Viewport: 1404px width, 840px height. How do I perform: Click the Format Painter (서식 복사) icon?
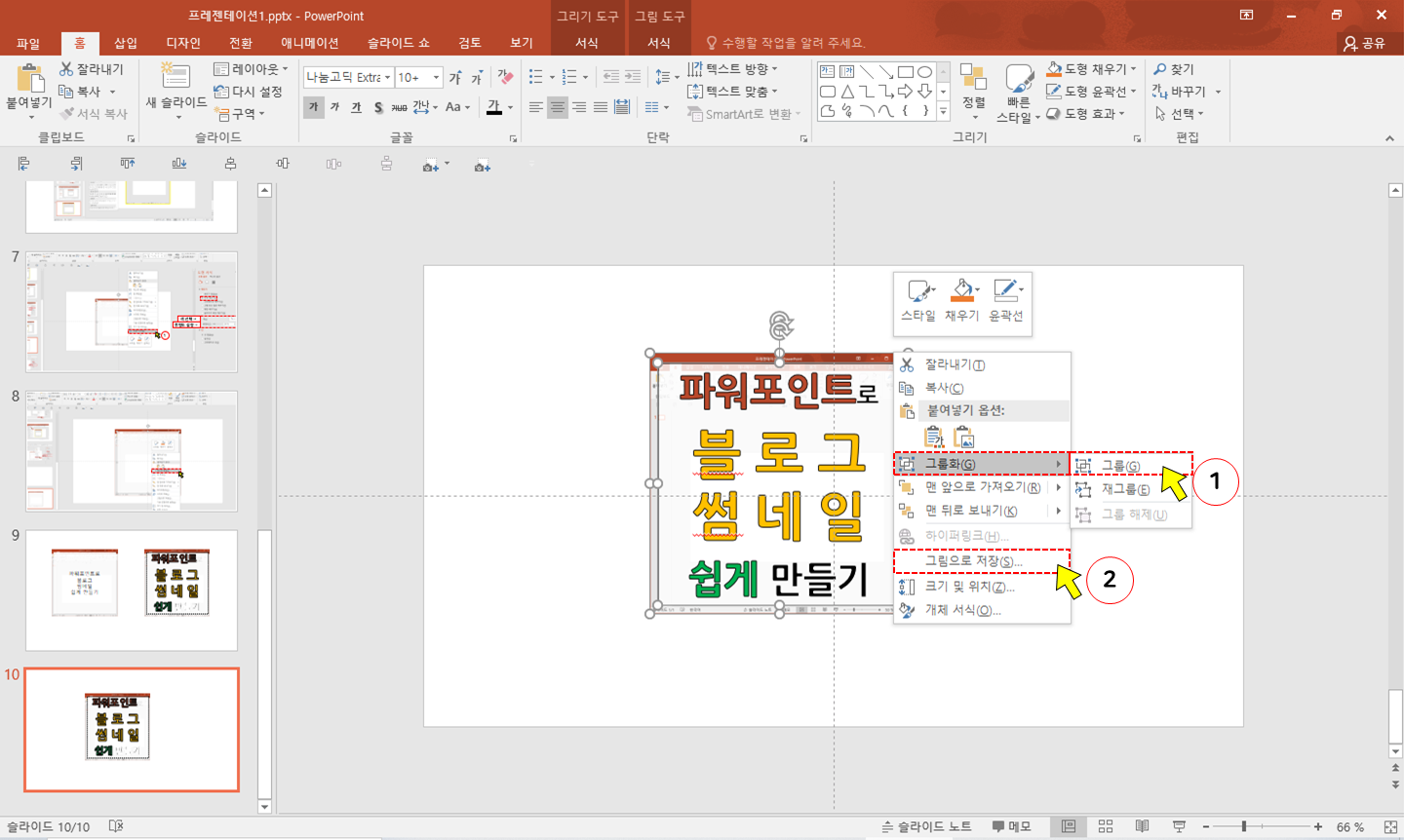point(66,113)
